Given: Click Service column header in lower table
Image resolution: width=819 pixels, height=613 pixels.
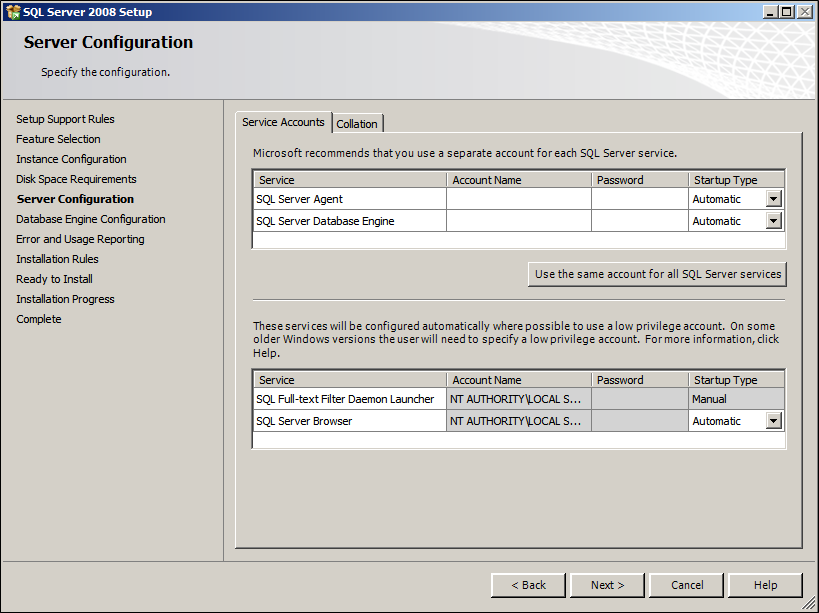Looking at the screenshot, I should (x=350, y=380).
